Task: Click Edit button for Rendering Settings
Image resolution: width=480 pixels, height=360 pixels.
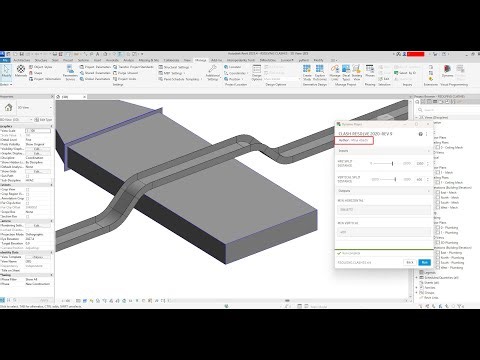Action: (x=37, y=226)
